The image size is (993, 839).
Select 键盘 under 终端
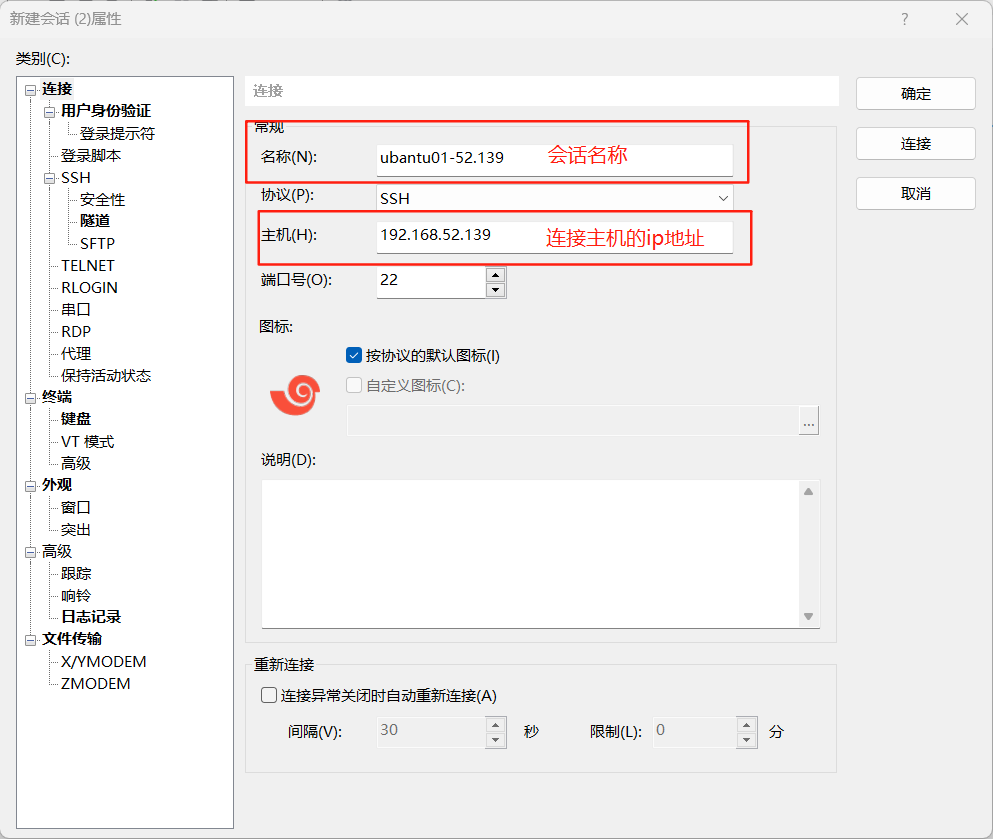coord(76,419)
